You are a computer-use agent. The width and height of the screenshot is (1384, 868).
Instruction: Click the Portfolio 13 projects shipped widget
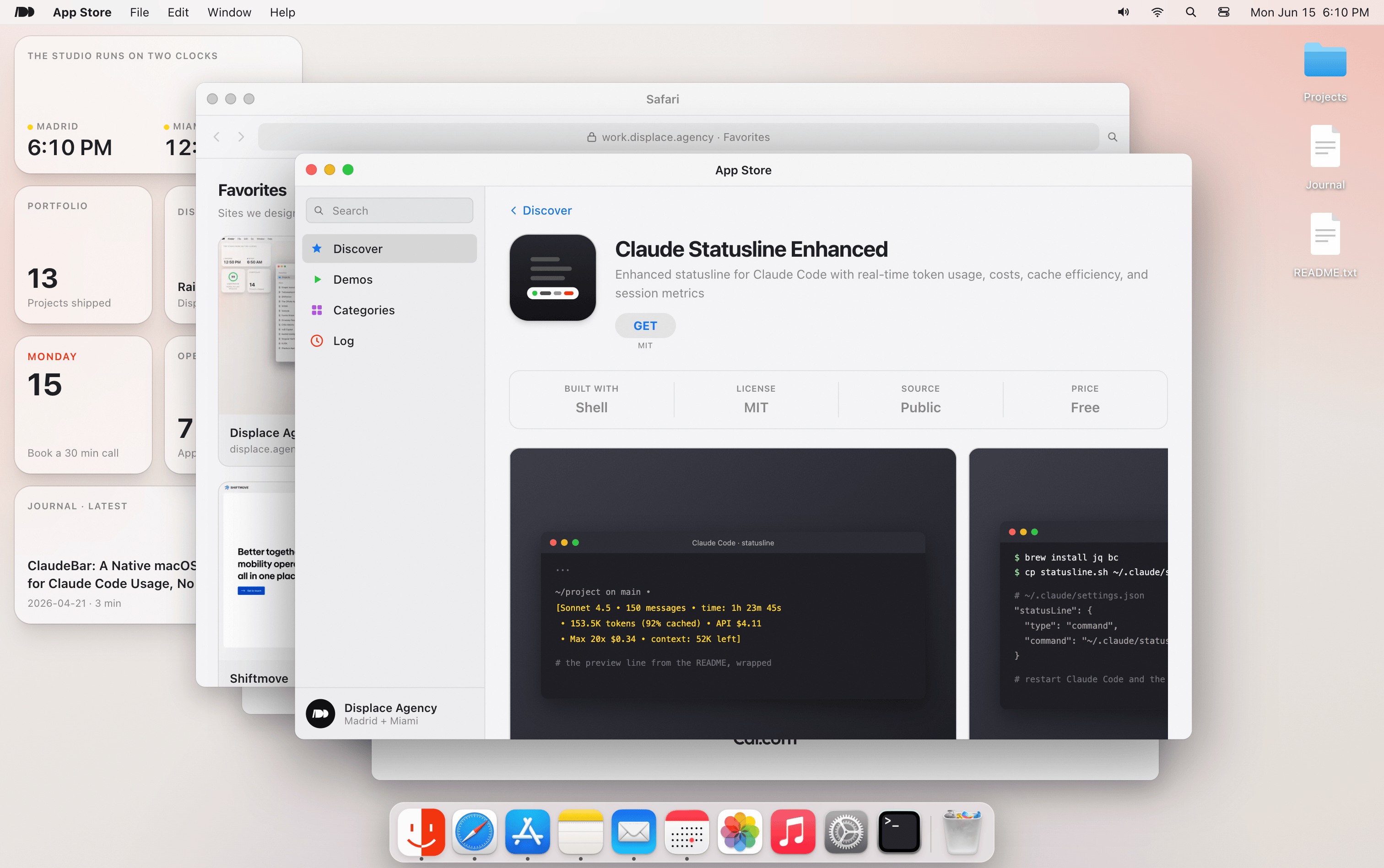point(83,254)
